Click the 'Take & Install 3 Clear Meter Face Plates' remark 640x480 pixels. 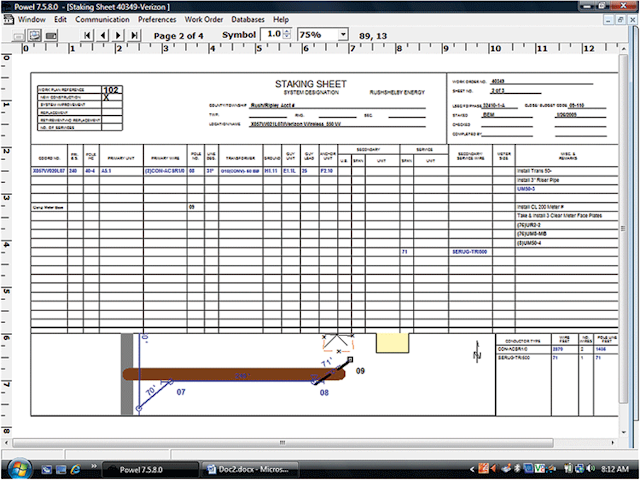point(559,216)
